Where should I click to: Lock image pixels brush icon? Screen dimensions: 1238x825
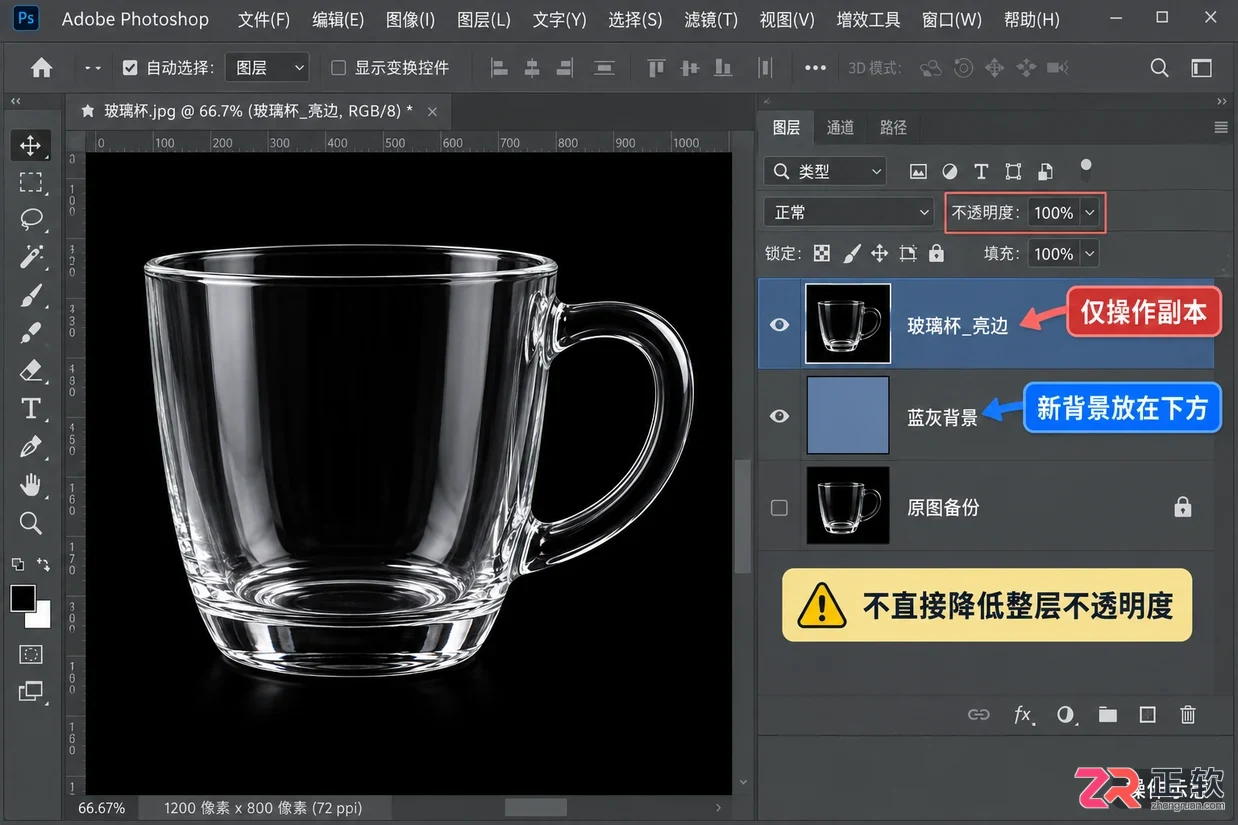coord(851,254)
